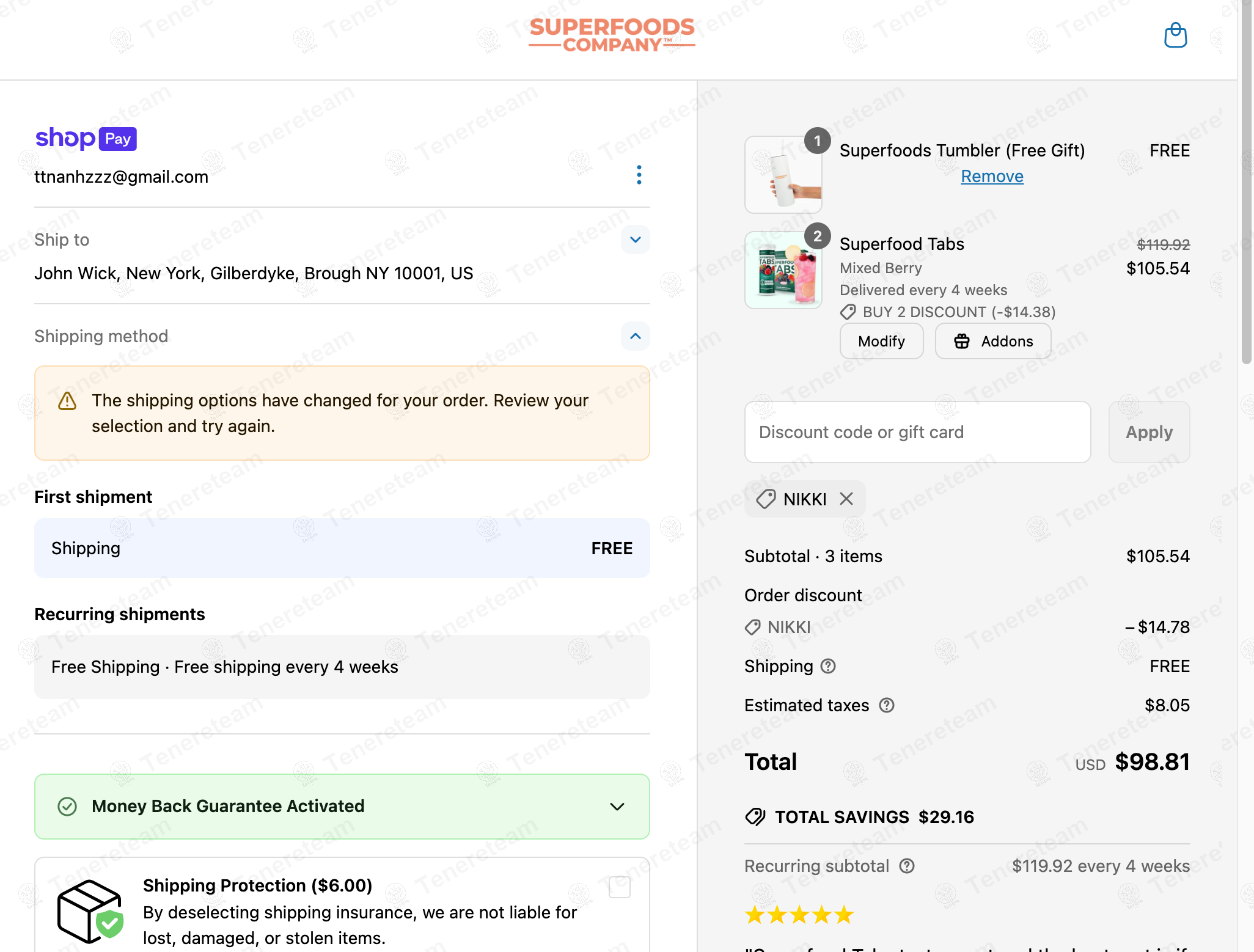Click the 'Superfood Tabs' product title
The image size is (1254, 952).
pyautogui.click(x=902, y=244)
